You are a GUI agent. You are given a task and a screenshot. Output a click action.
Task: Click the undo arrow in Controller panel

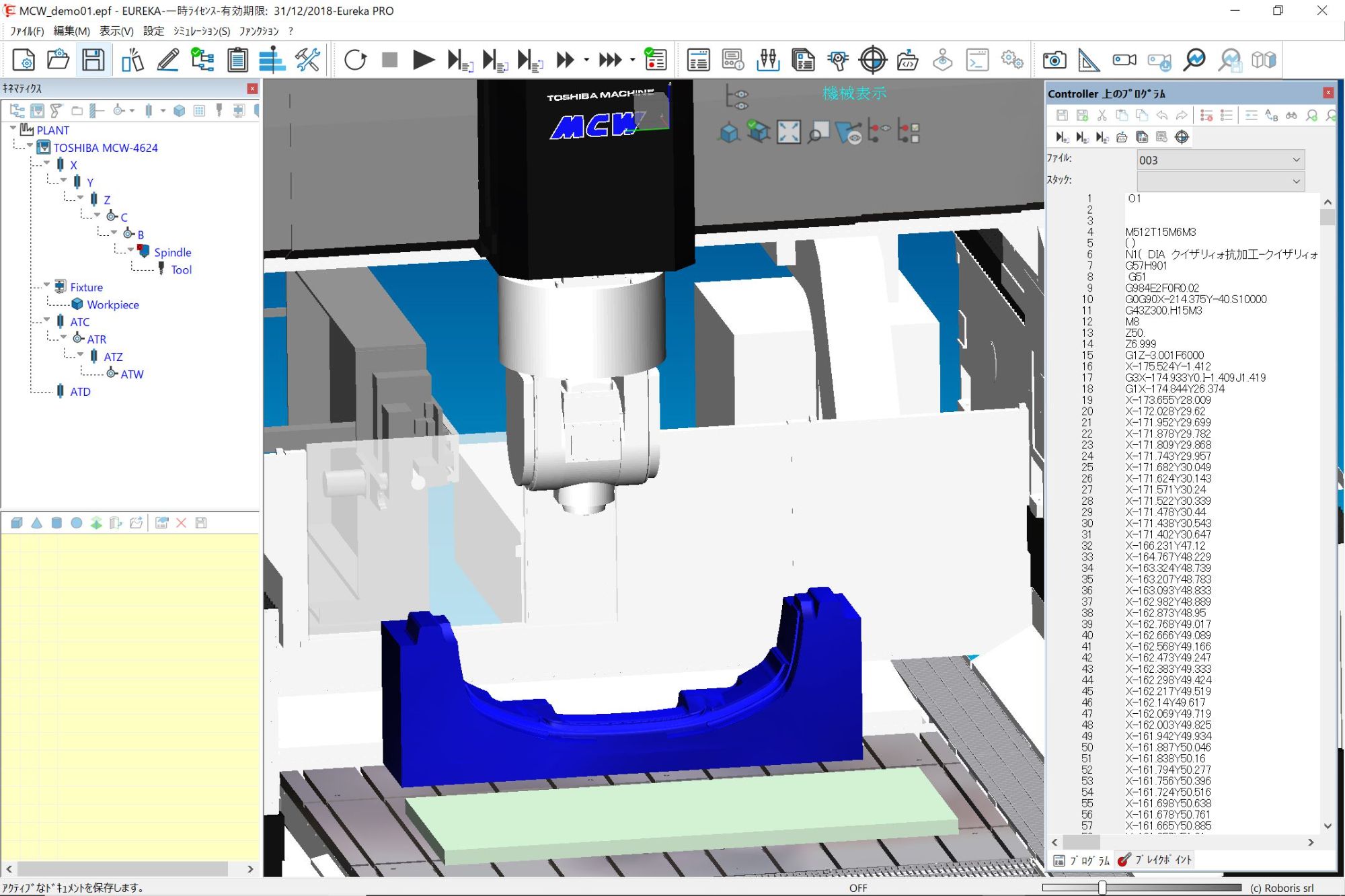tap(1161, 116)
